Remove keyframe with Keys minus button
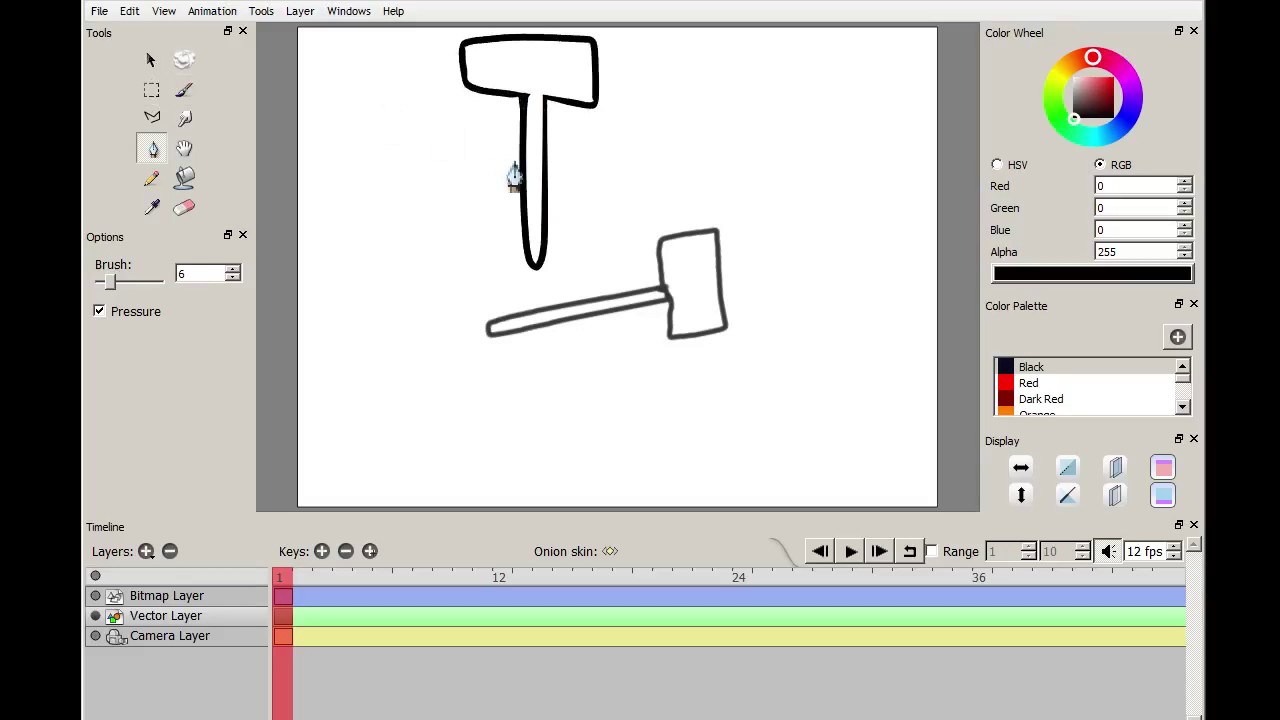Screen dimensions: 1280x720 coord(346,551)
